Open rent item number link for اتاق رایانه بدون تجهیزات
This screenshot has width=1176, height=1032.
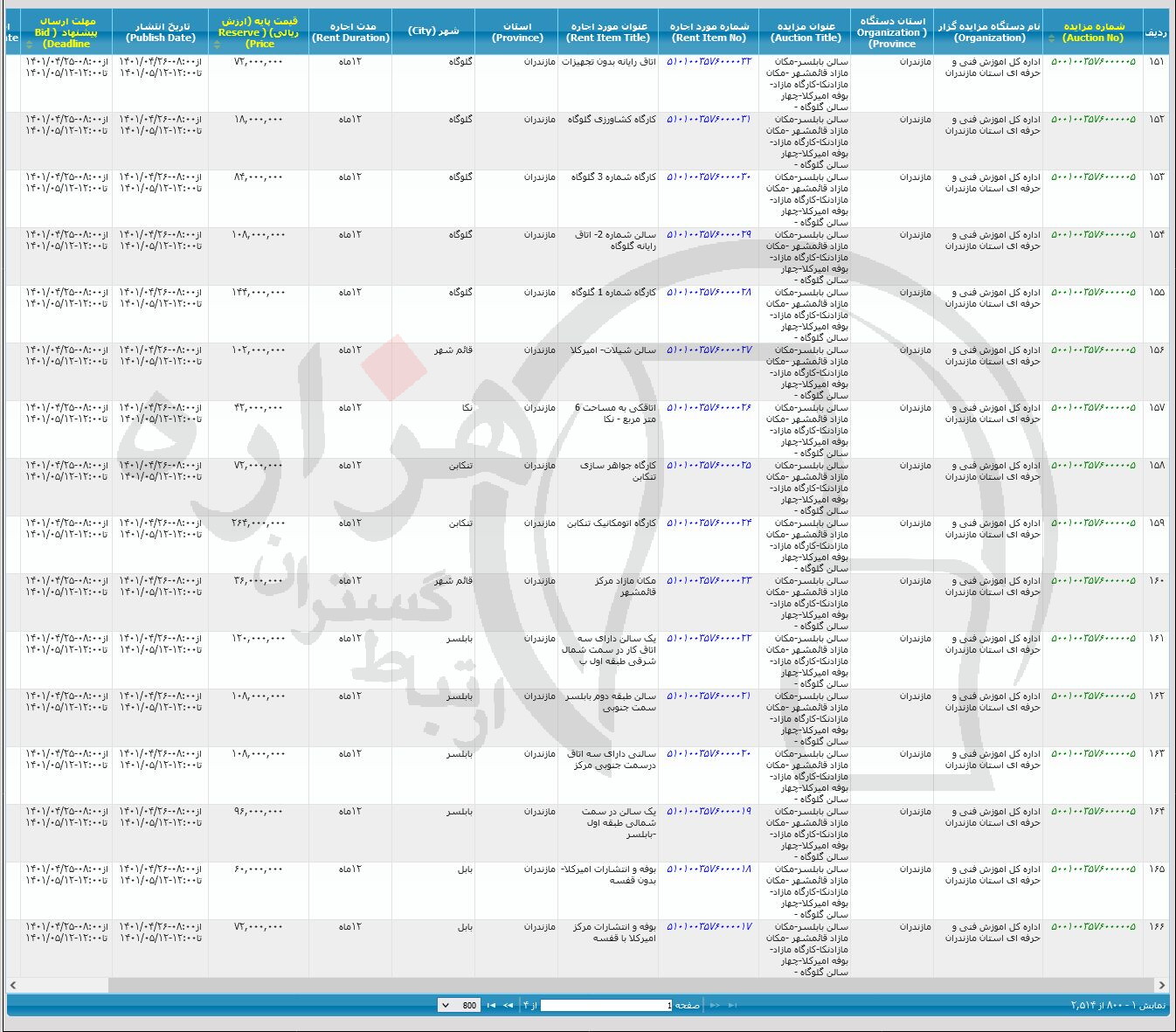(709, 62)
